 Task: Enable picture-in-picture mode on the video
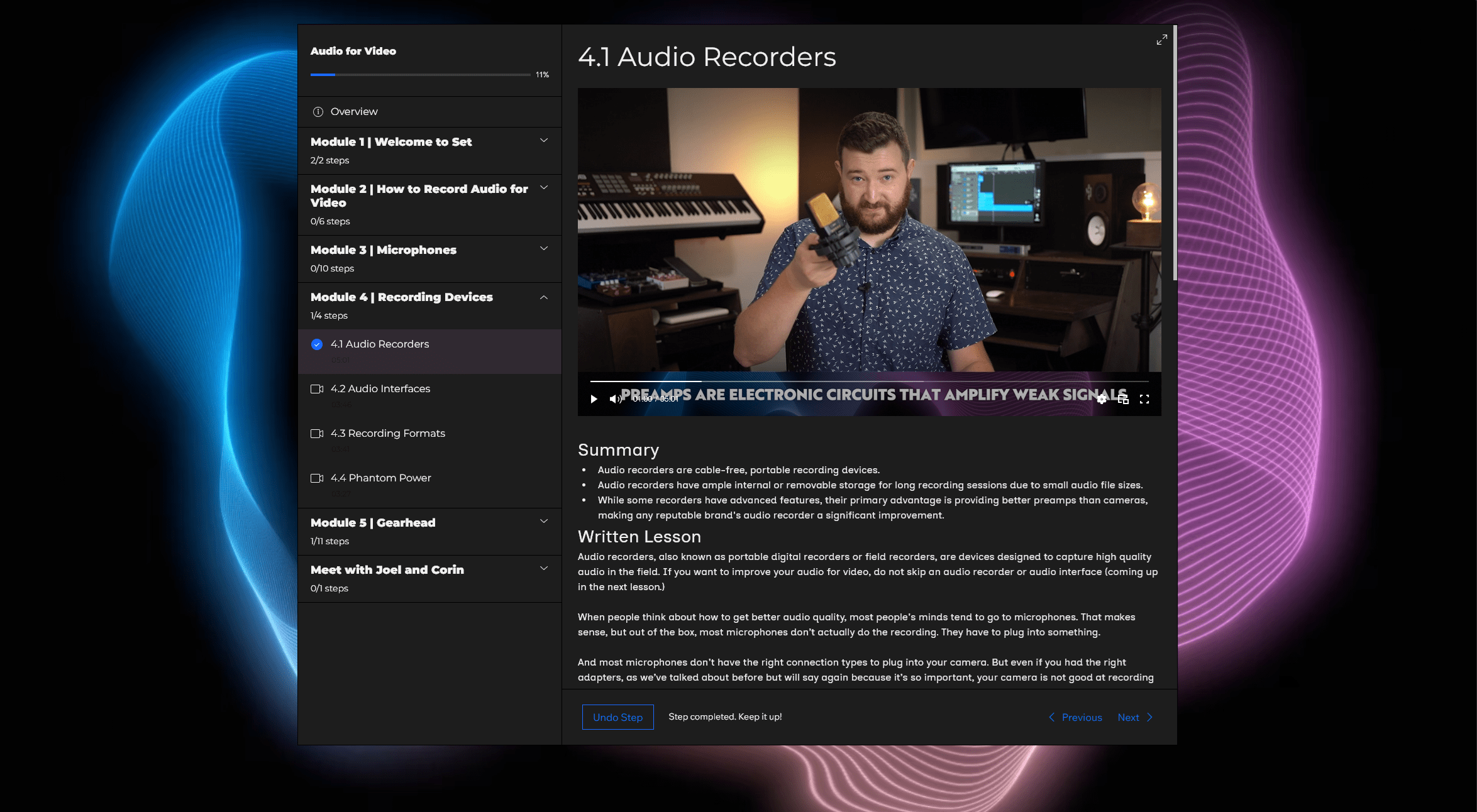click(1123, 399)
